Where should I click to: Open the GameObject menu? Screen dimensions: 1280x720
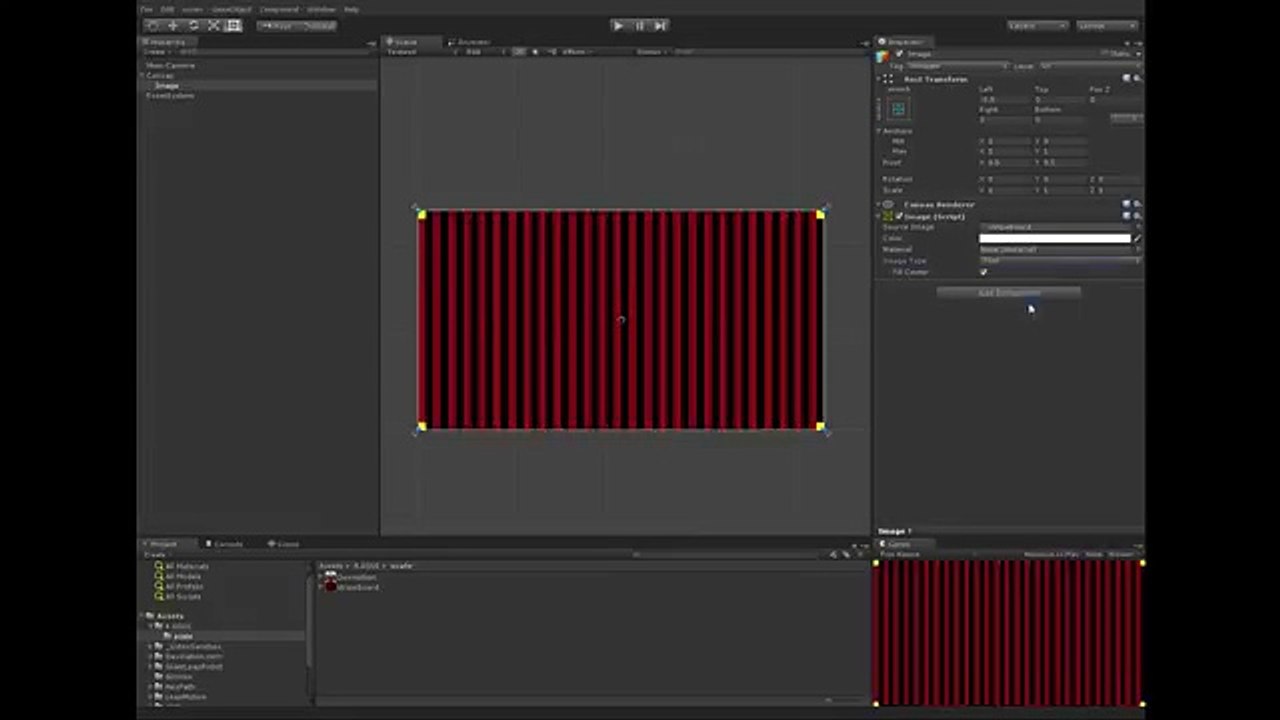click(x=231, y=9)
